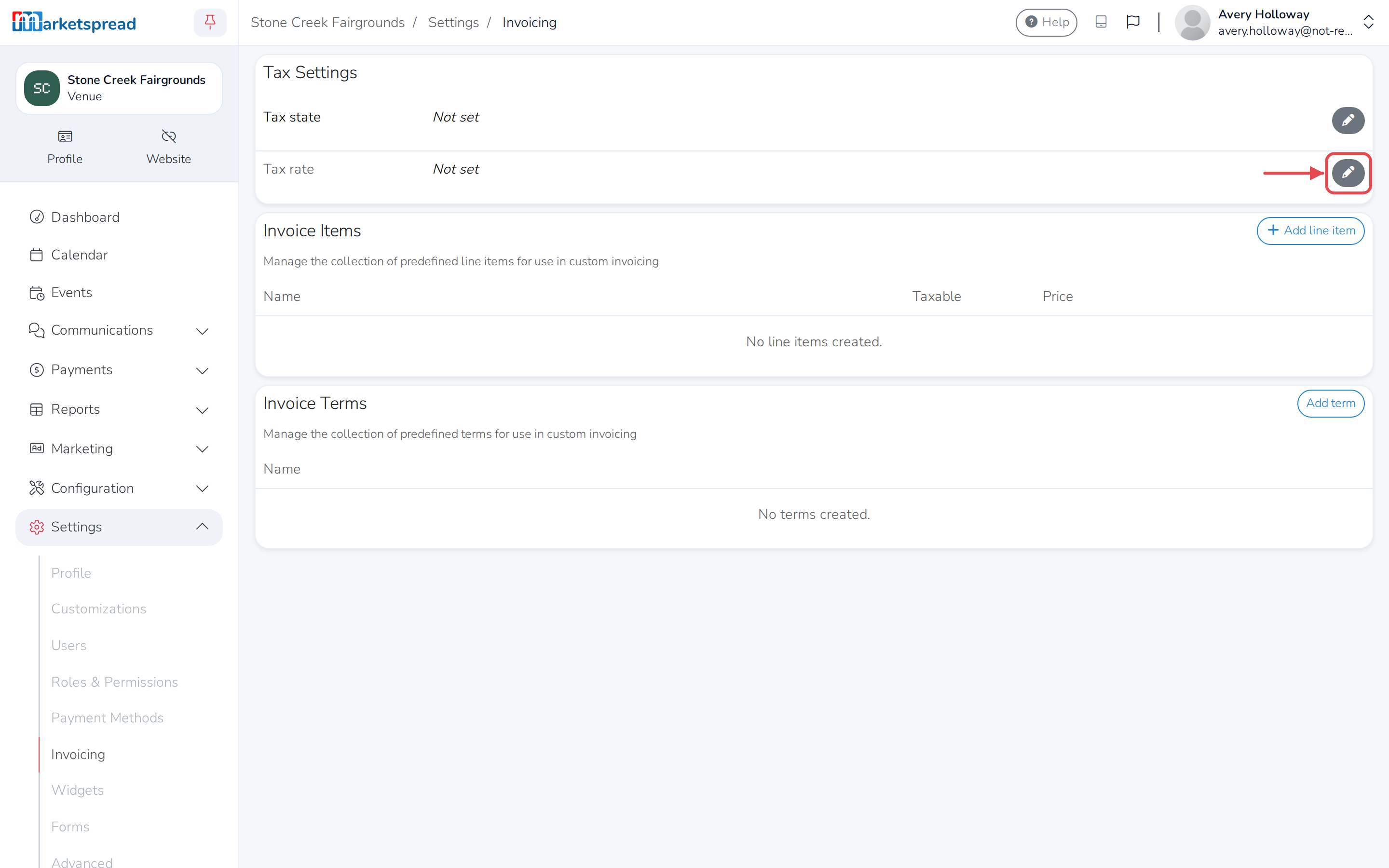
Task: Click the pin sidebar icon
Action: pyautogui.click(x=210, y=22)
